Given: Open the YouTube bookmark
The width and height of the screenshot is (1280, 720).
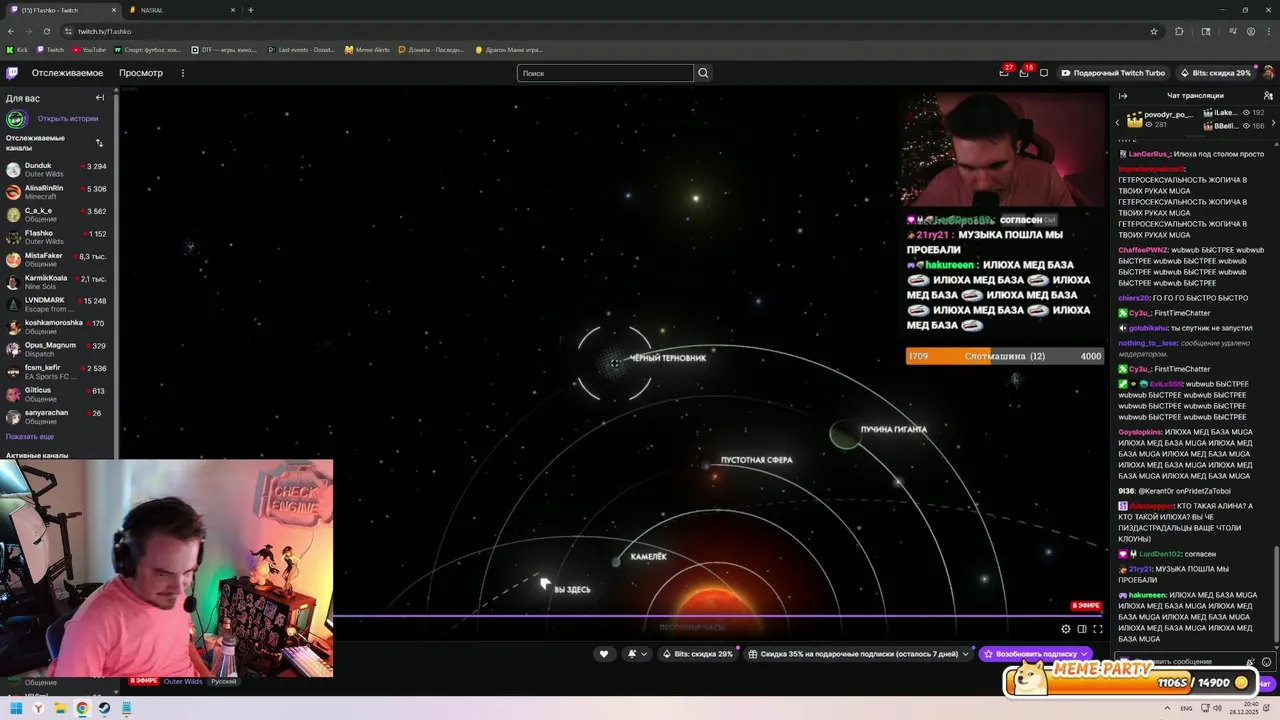Looking at the screenshot, I should point(89,49).
